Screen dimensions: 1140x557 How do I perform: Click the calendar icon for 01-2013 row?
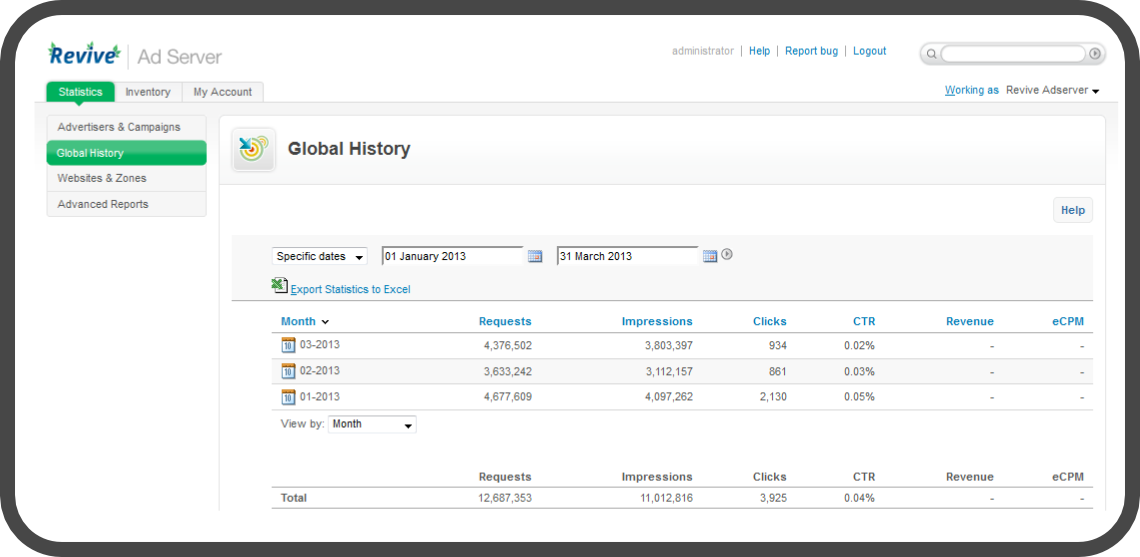[x=289, y=397]
